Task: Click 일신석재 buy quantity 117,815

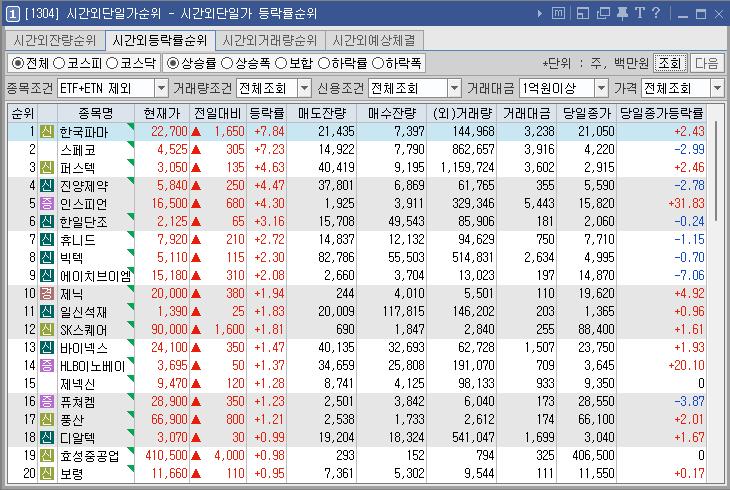Action: pos(403,312)
